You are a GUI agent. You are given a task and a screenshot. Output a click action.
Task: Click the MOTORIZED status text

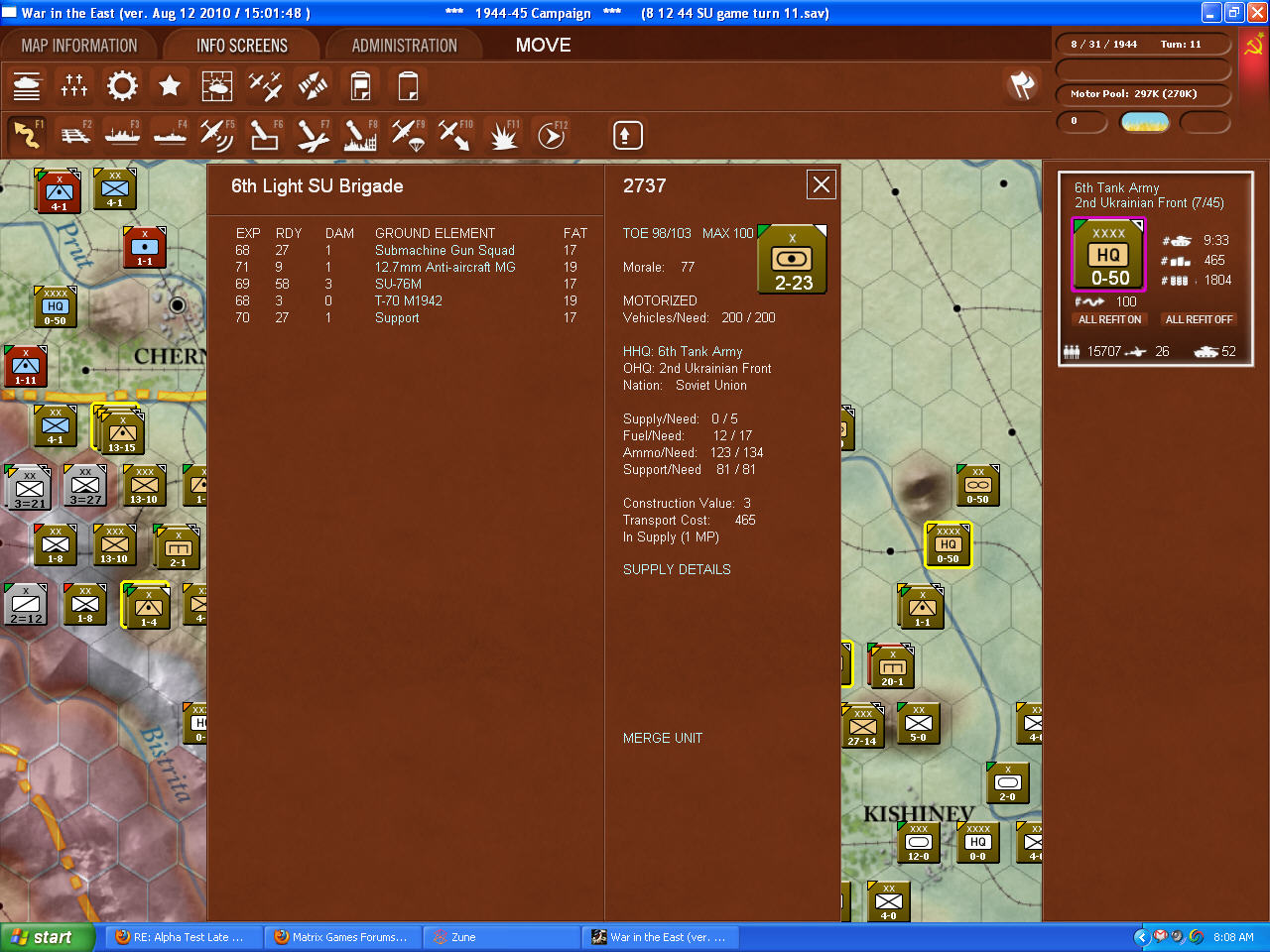[660, 300]
